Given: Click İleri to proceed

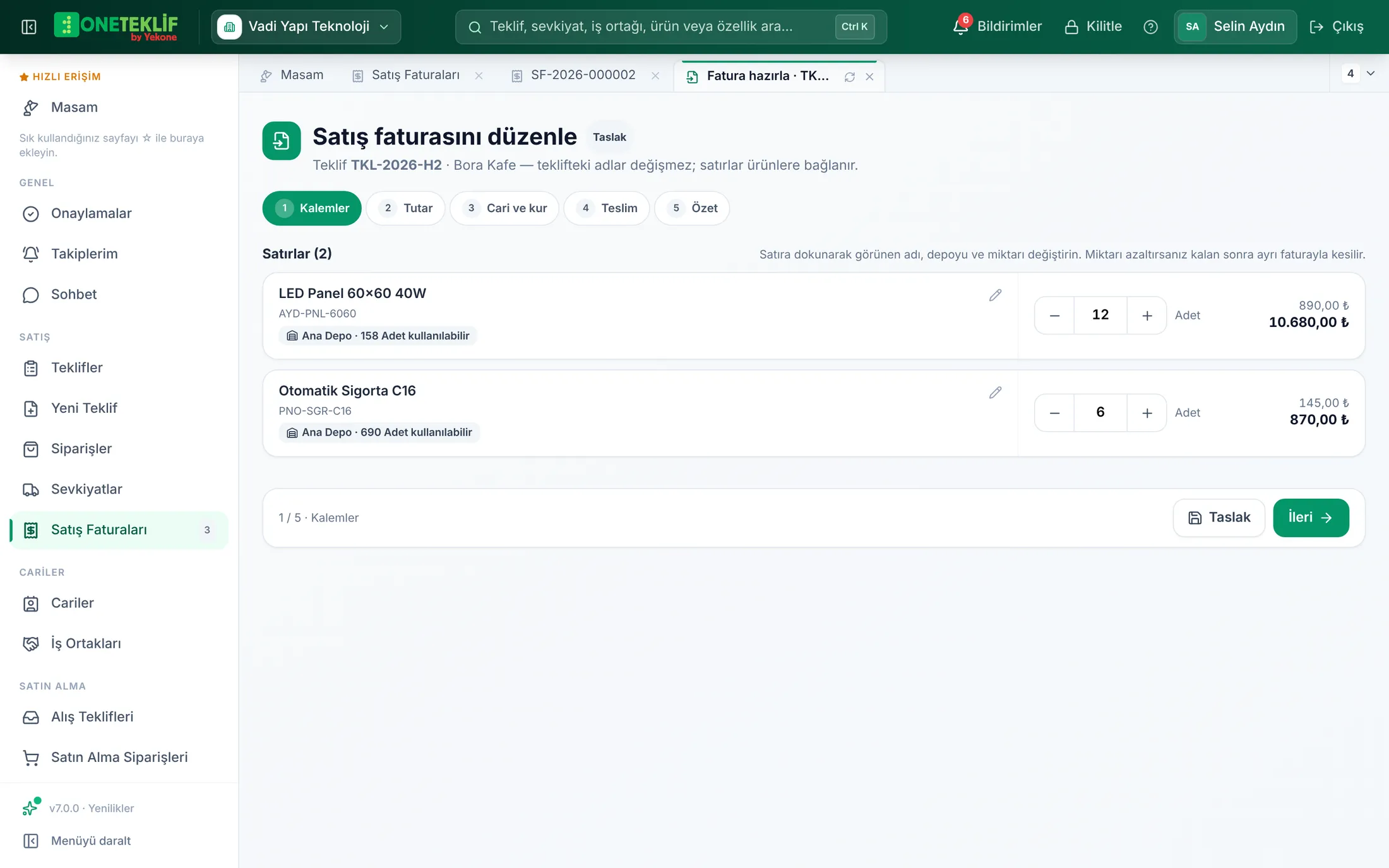Looking at the screenshot, I should point(1311,518).
